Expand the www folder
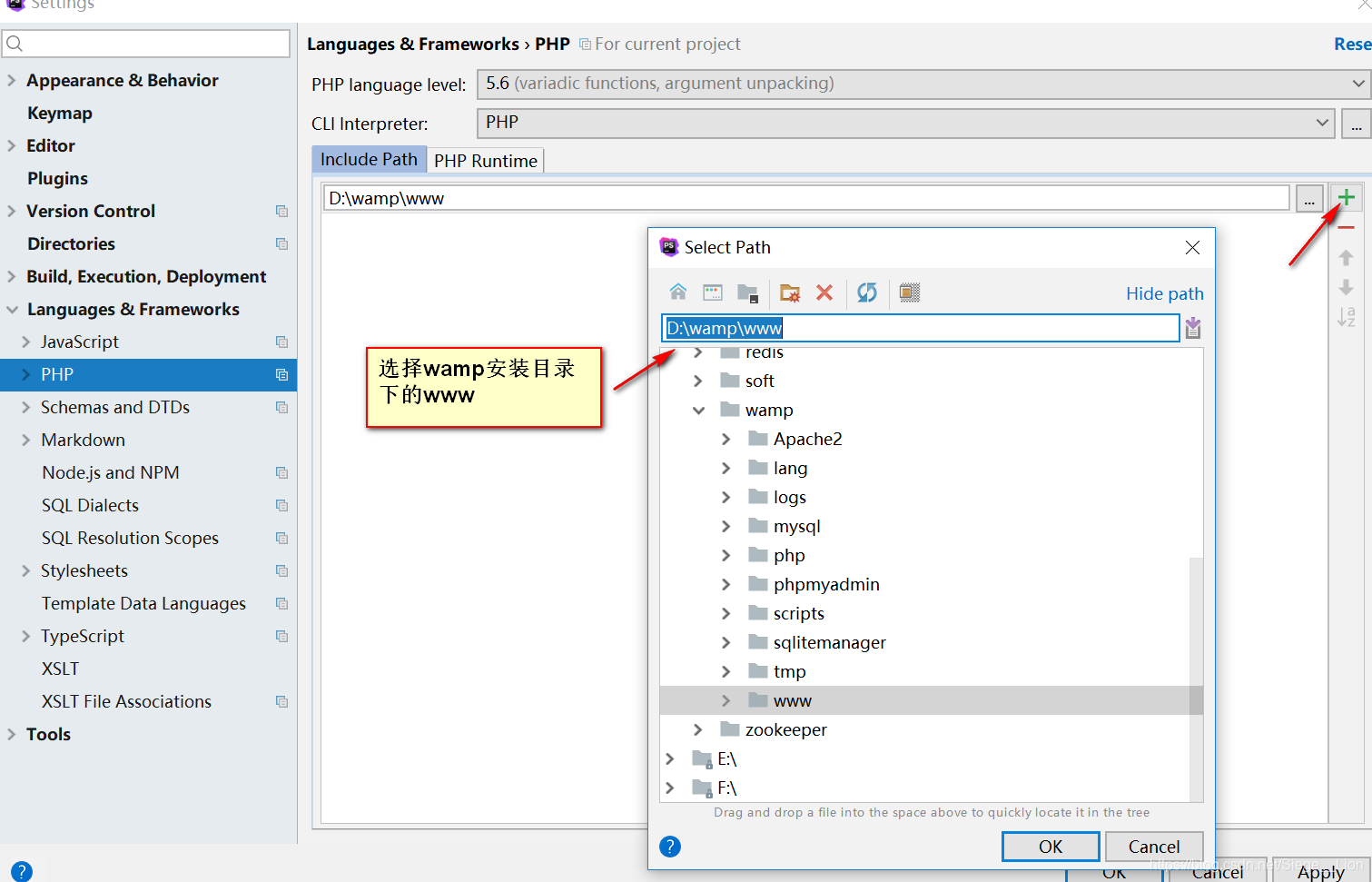Image resolution: width=1372 pixels, height=882 pixels. click(725, 700)
